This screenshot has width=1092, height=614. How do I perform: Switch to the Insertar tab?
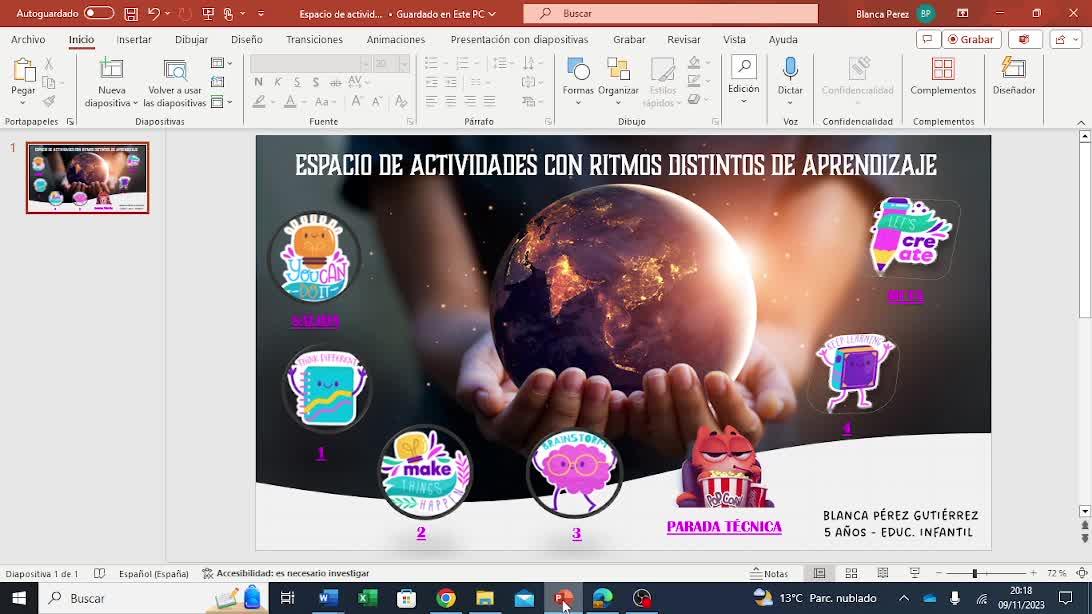coord(134,40)
